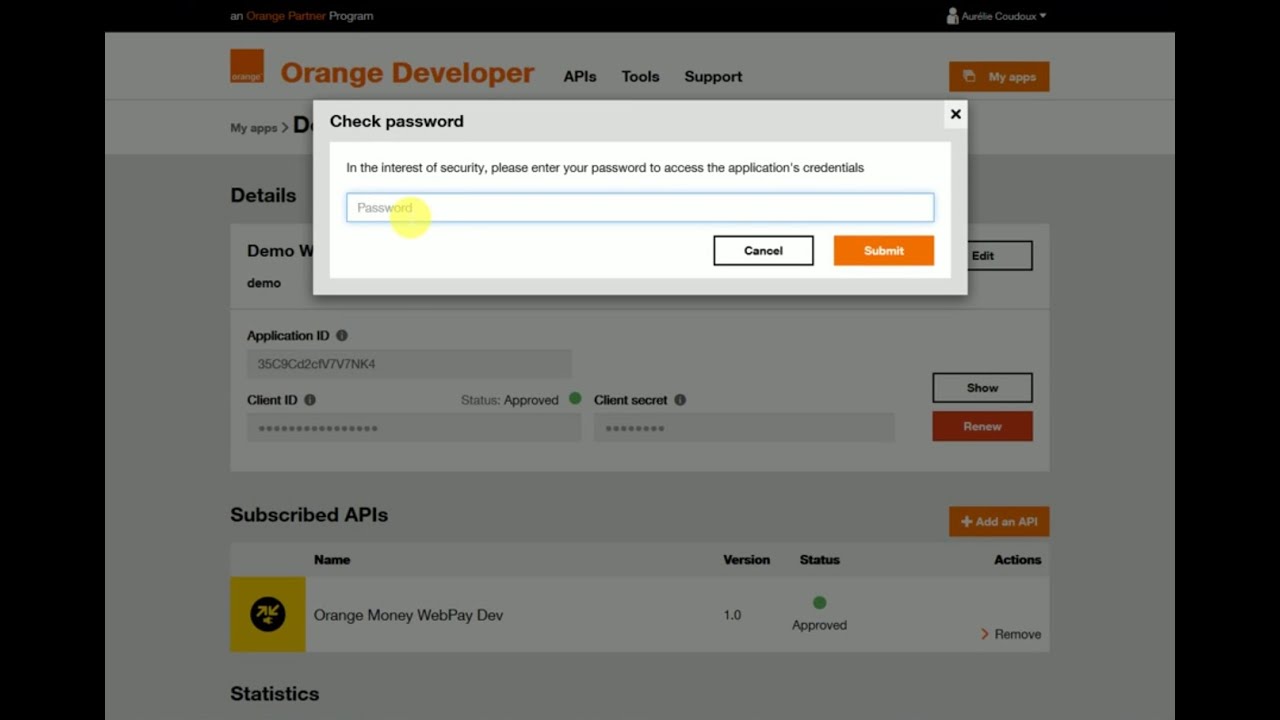Cancel the Check password dialog
Screen dimensions: 1280x720
click(x=763, y=251)
